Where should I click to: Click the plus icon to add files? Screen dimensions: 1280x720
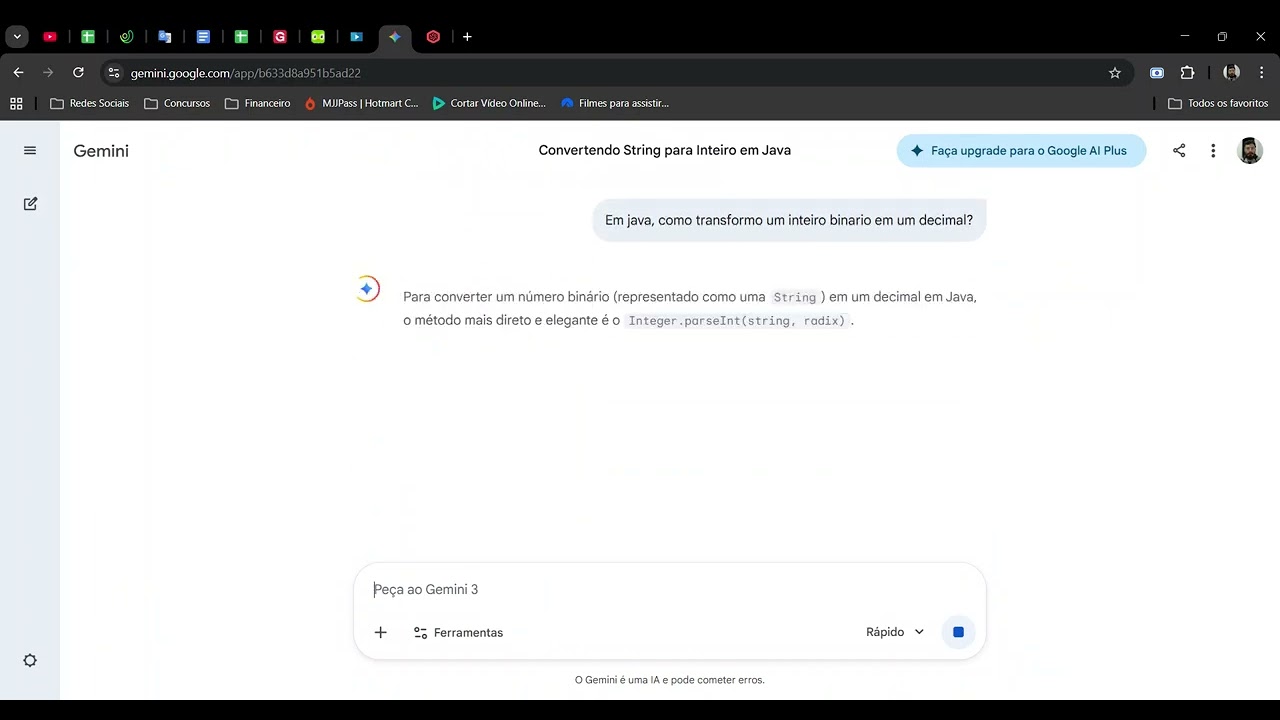(380, 632)
